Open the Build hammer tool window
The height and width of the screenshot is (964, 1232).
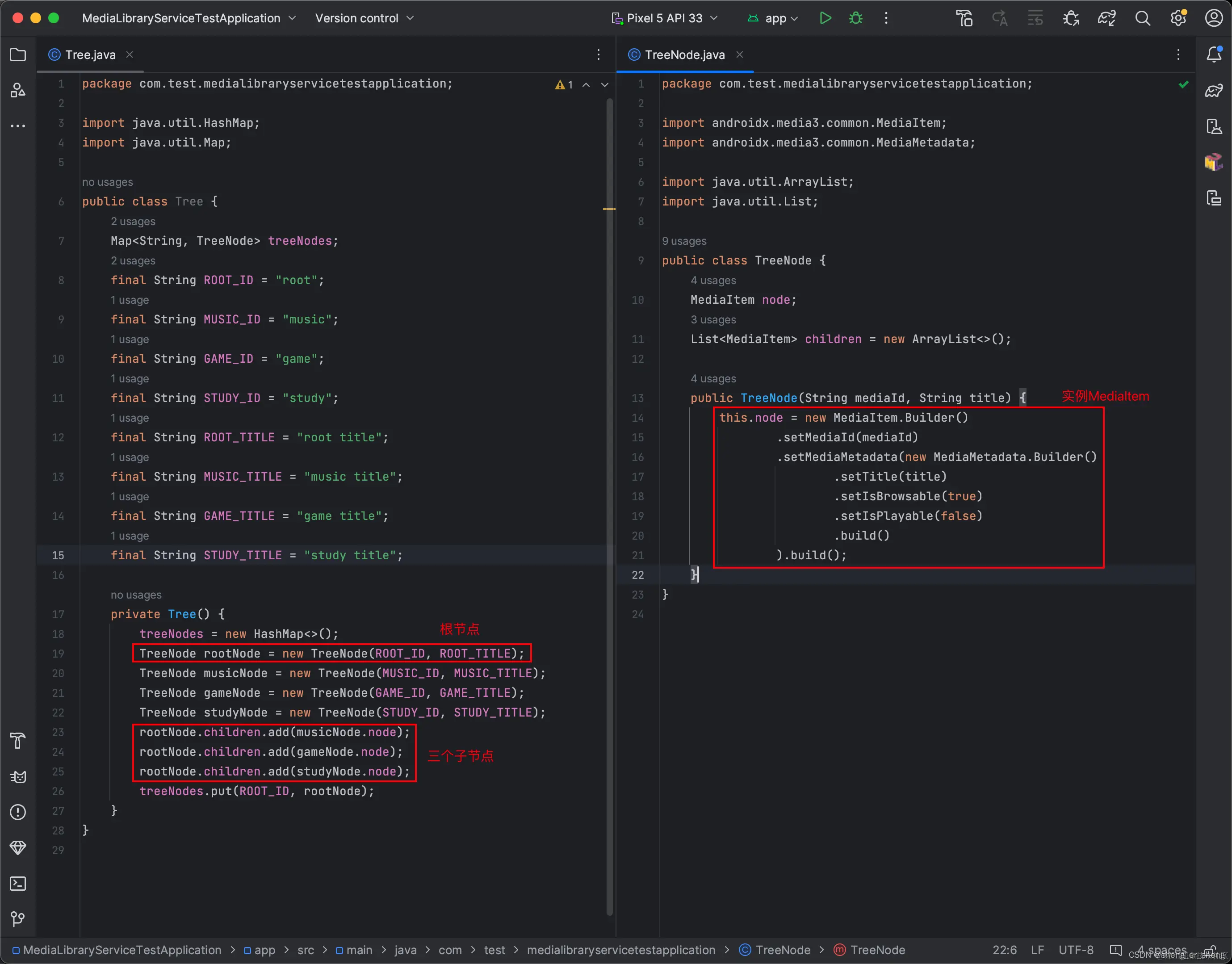point(18,741)
